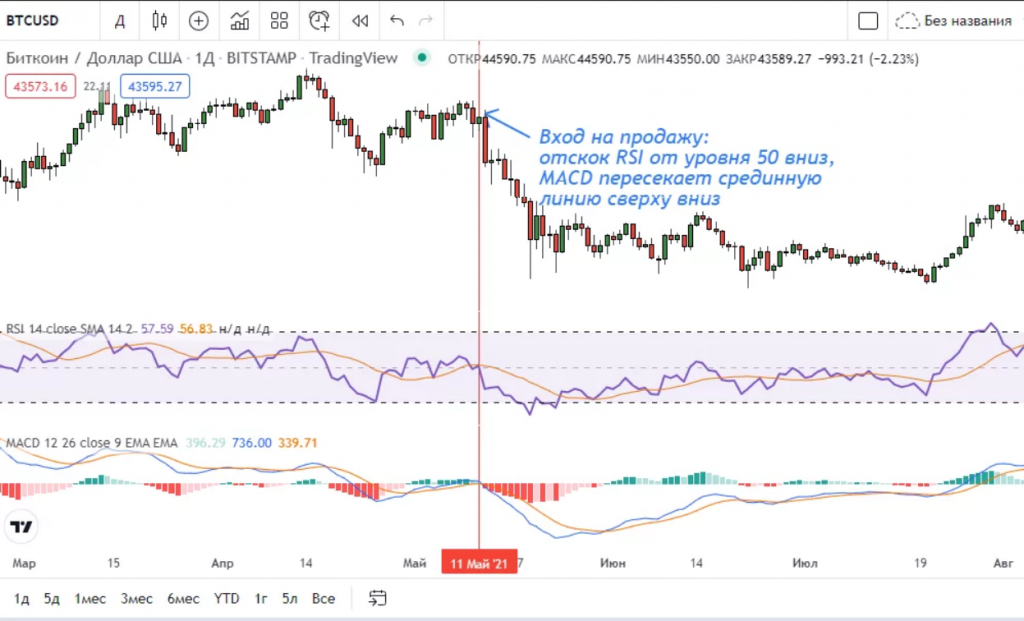Redo the last chart action

(x=426, y=21)
